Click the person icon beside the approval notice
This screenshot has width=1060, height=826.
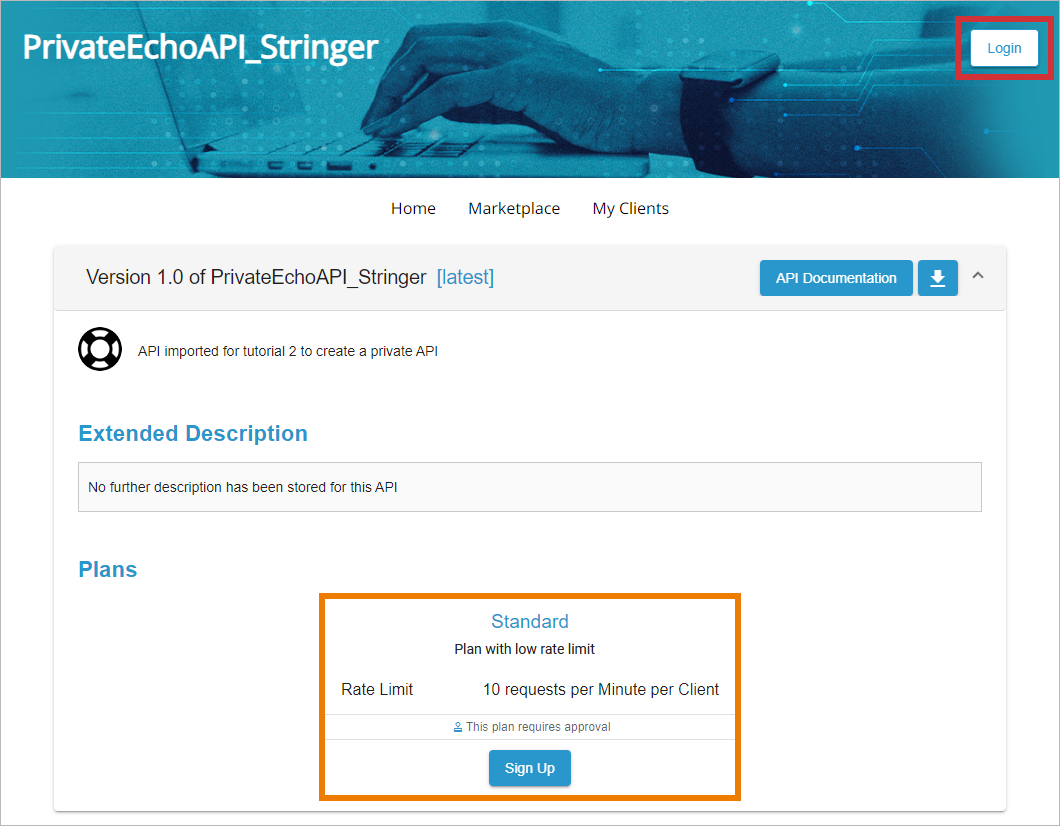(458, 727)
